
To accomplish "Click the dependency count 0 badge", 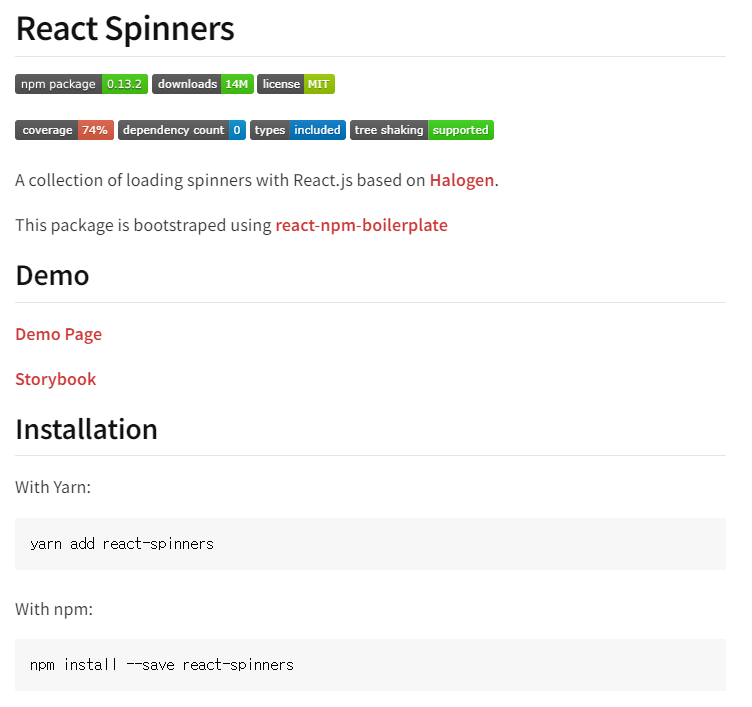I will [182, 130].
